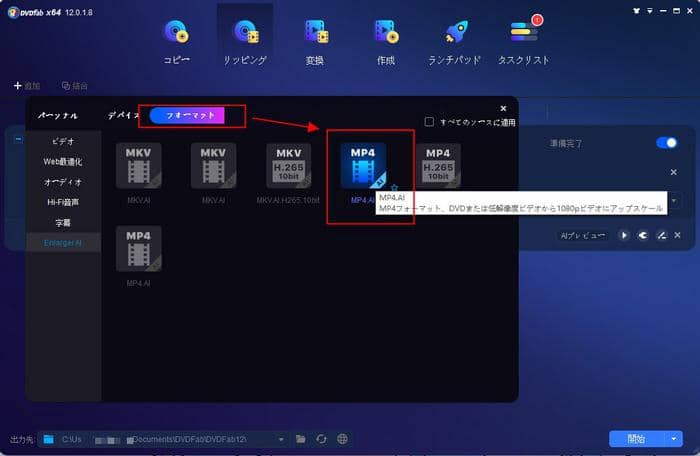Switch to the デバイス tab
700x456 pixels.
click(x=122, y=115)
